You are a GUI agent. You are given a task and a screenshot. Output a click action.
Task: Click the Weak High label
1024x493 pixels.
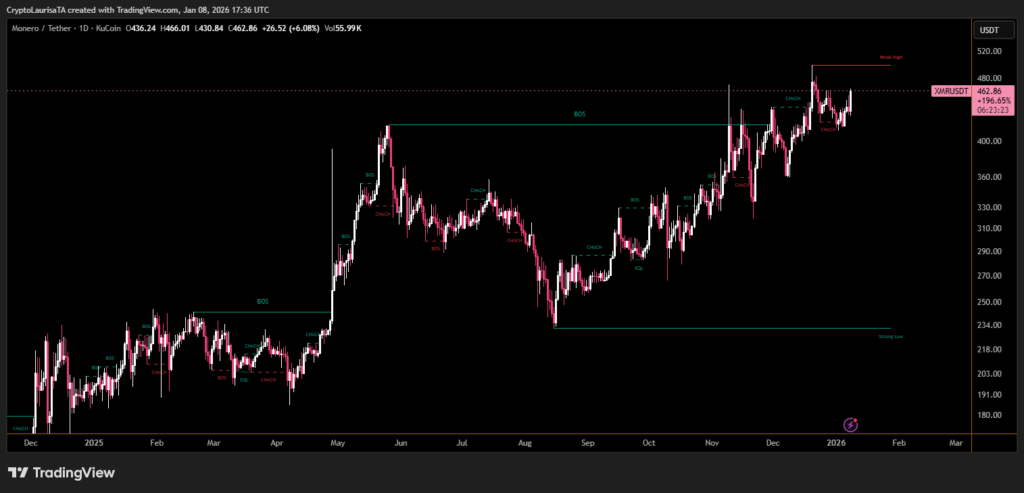890,58
